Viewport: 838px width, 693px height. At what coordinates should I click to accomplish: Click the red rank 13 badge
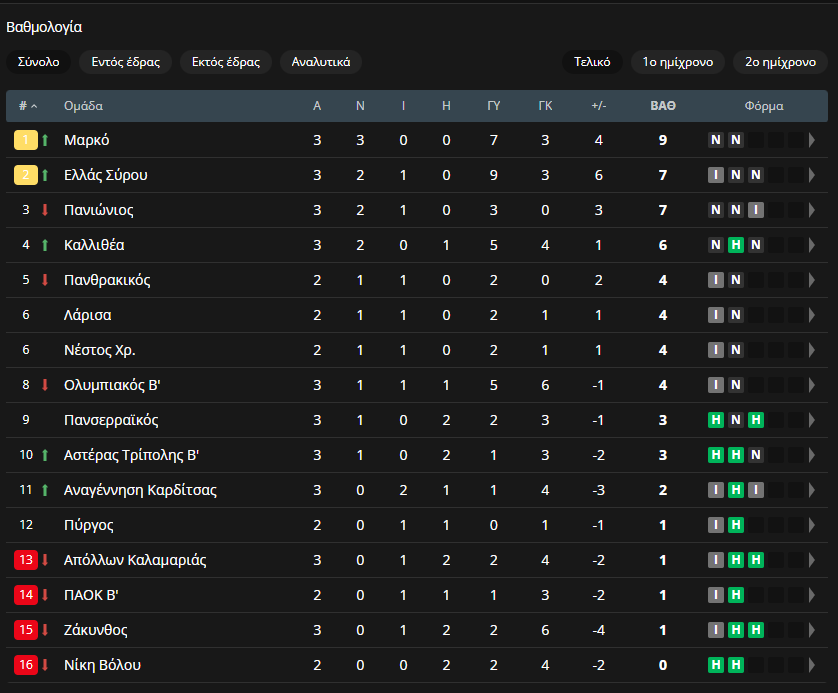click(x=26, y=560)
